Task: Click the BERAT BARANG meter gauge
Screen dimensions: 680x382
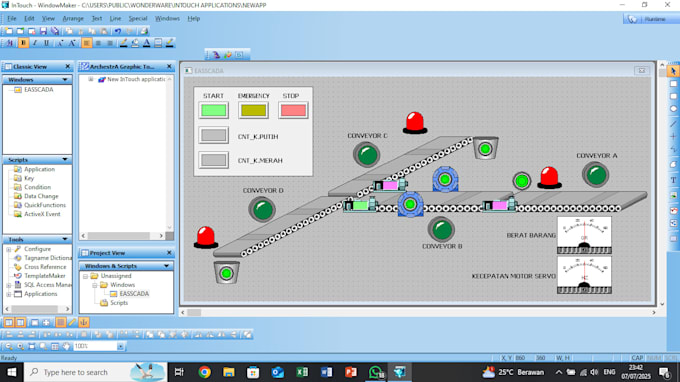Action: click(x=584, y=235)
